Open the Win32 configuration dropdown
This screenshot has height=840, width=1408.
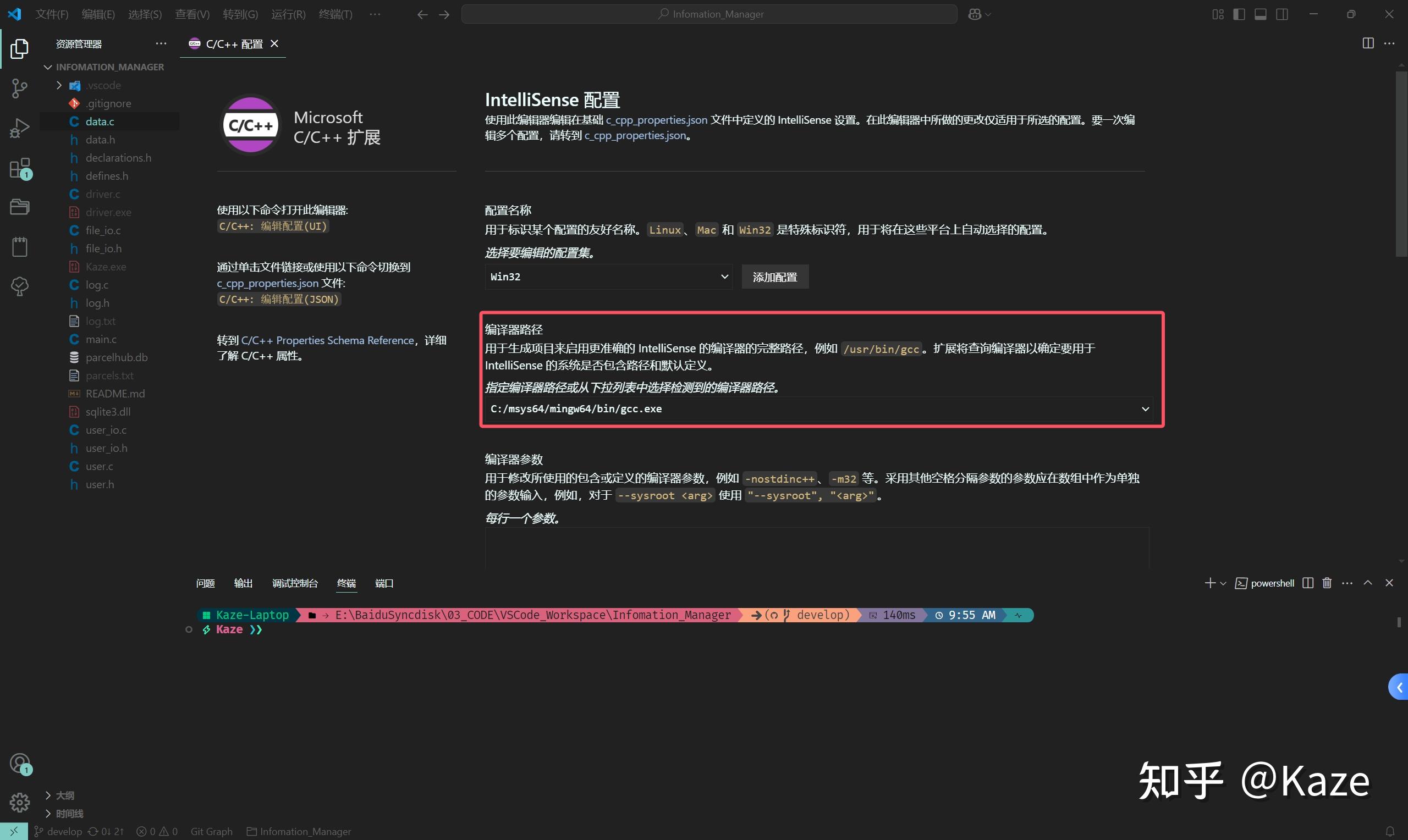(609, 277)
